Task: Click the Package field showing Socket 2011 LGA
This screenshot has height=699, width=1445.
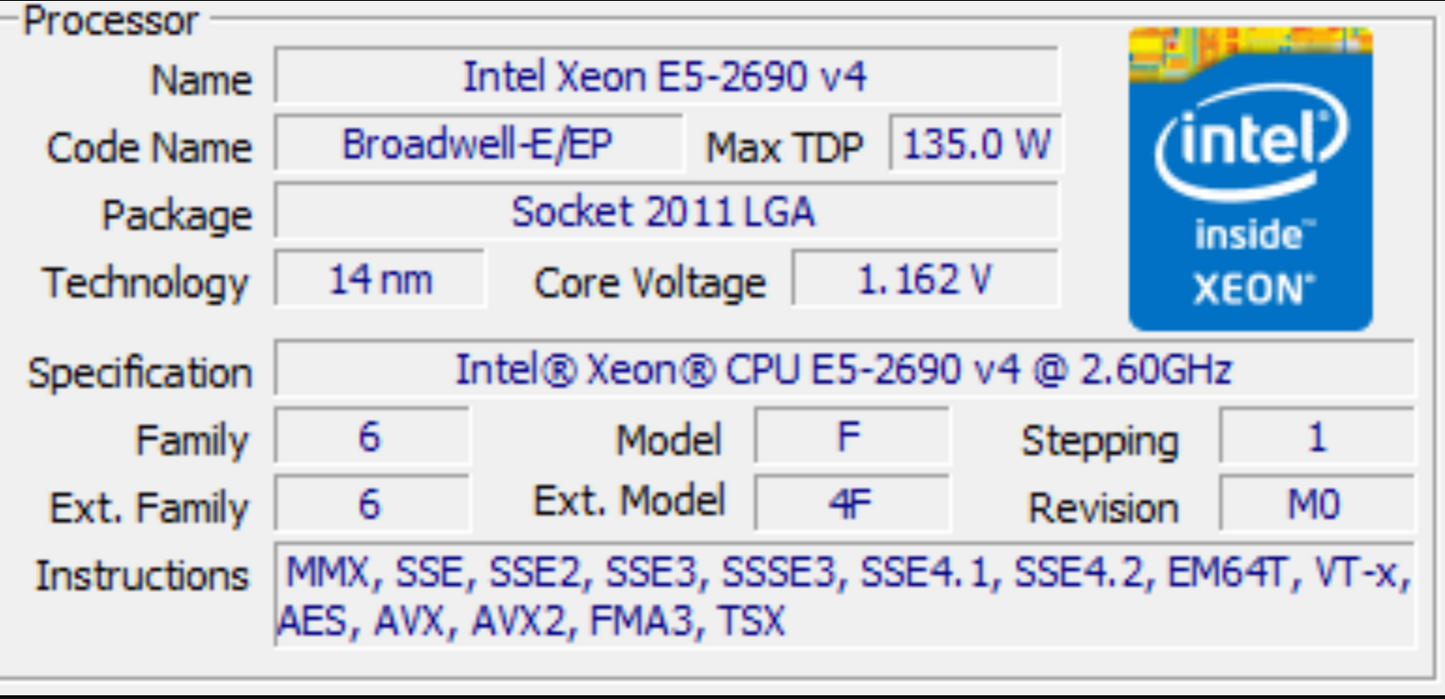Action: click(x=665, y=212)
